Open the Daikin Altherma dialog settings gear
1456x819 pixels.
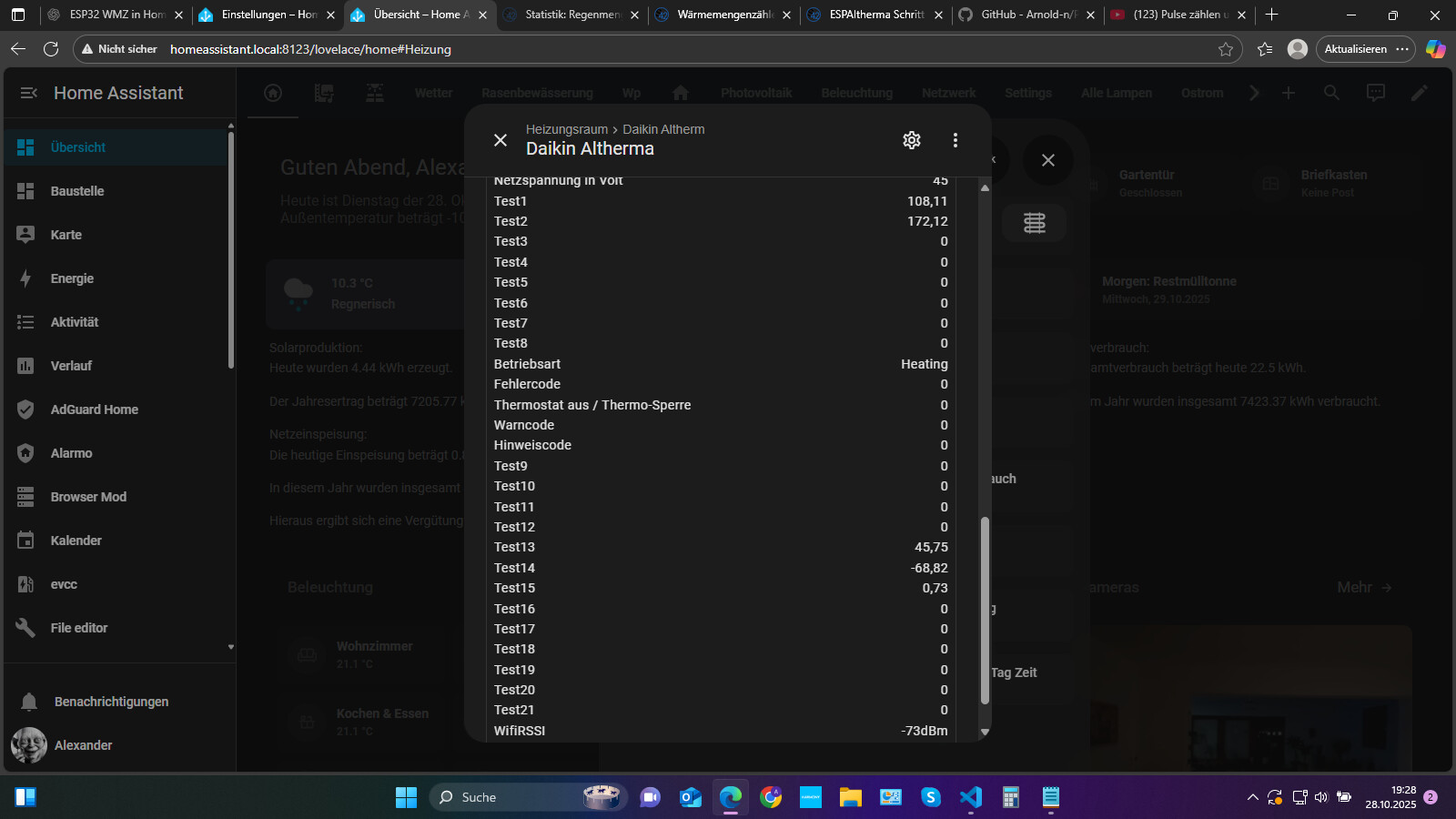pyautogui.click(x=911, y=140)
